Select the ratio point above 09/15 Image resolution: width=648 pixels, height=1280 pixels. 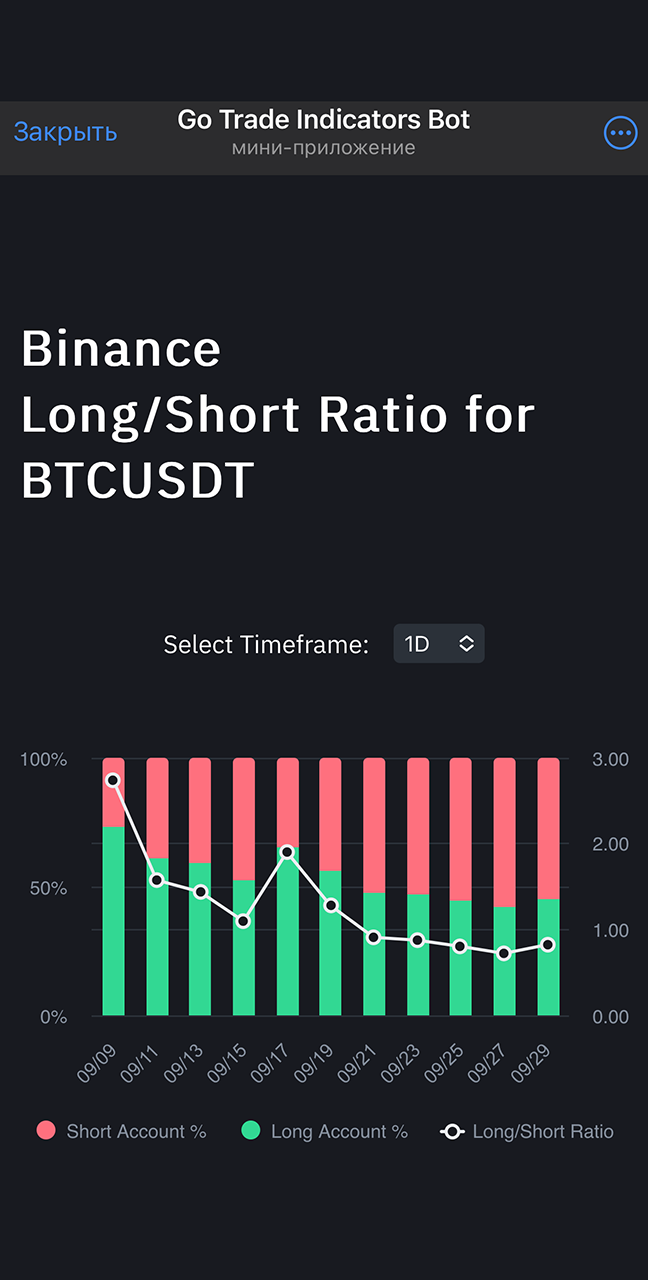point(243,921)
